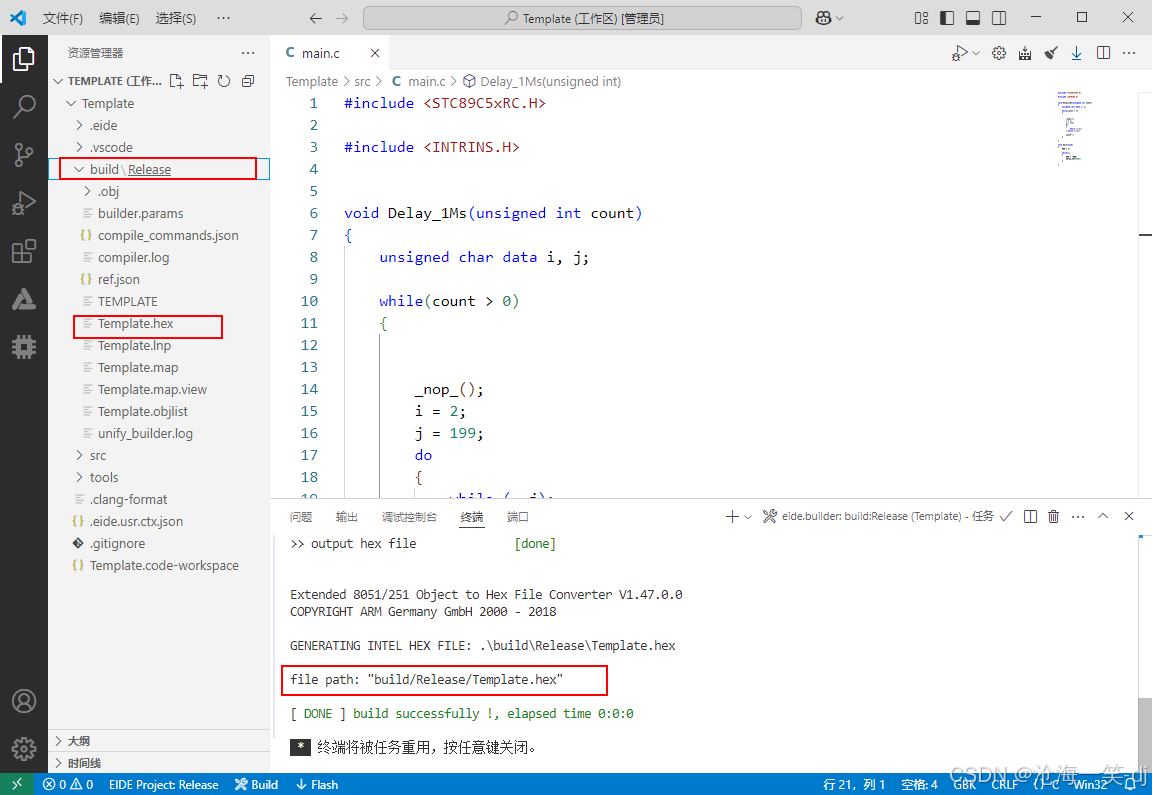This screenshot has width=1152, height=795.
Task: Open the 编辑(E) menu
Action: [x=119, y=18]
